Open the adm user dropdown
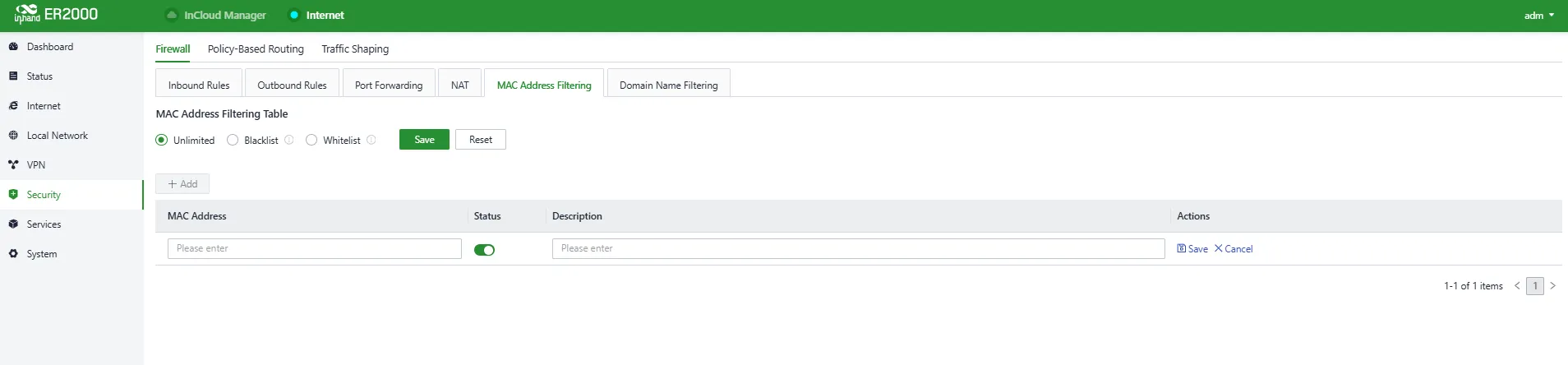Viewport: 1568px width, 365px height. tap(1539, 16)
